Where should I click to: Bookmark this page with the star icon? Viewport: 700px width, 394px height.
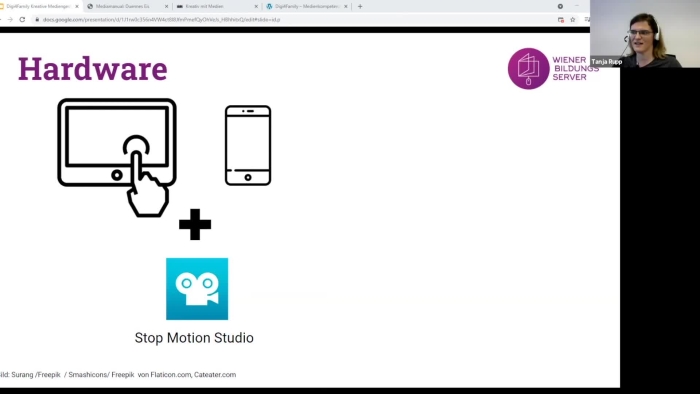click(573, 20)
